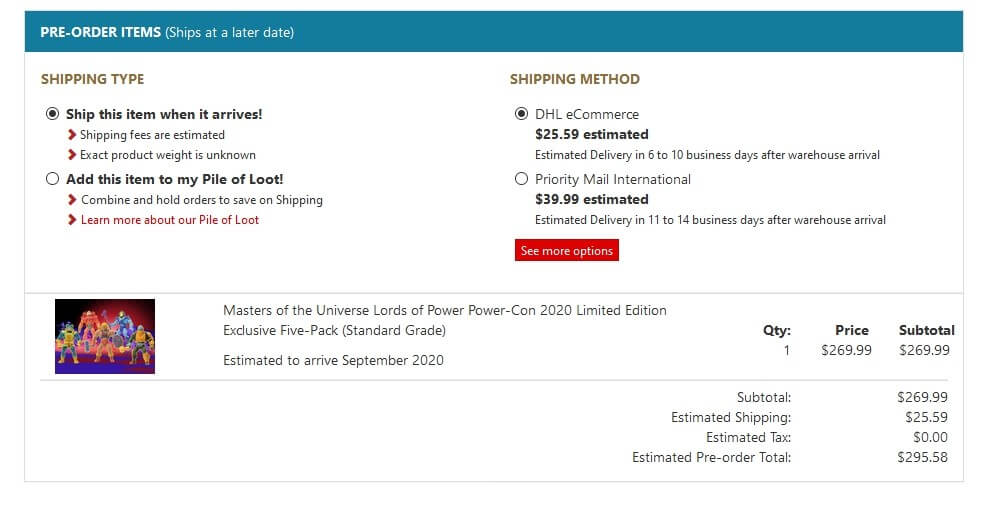
Task: Click the 'Add this item to my Pile of Loot!' label
Action: click(x=175, y=179)
